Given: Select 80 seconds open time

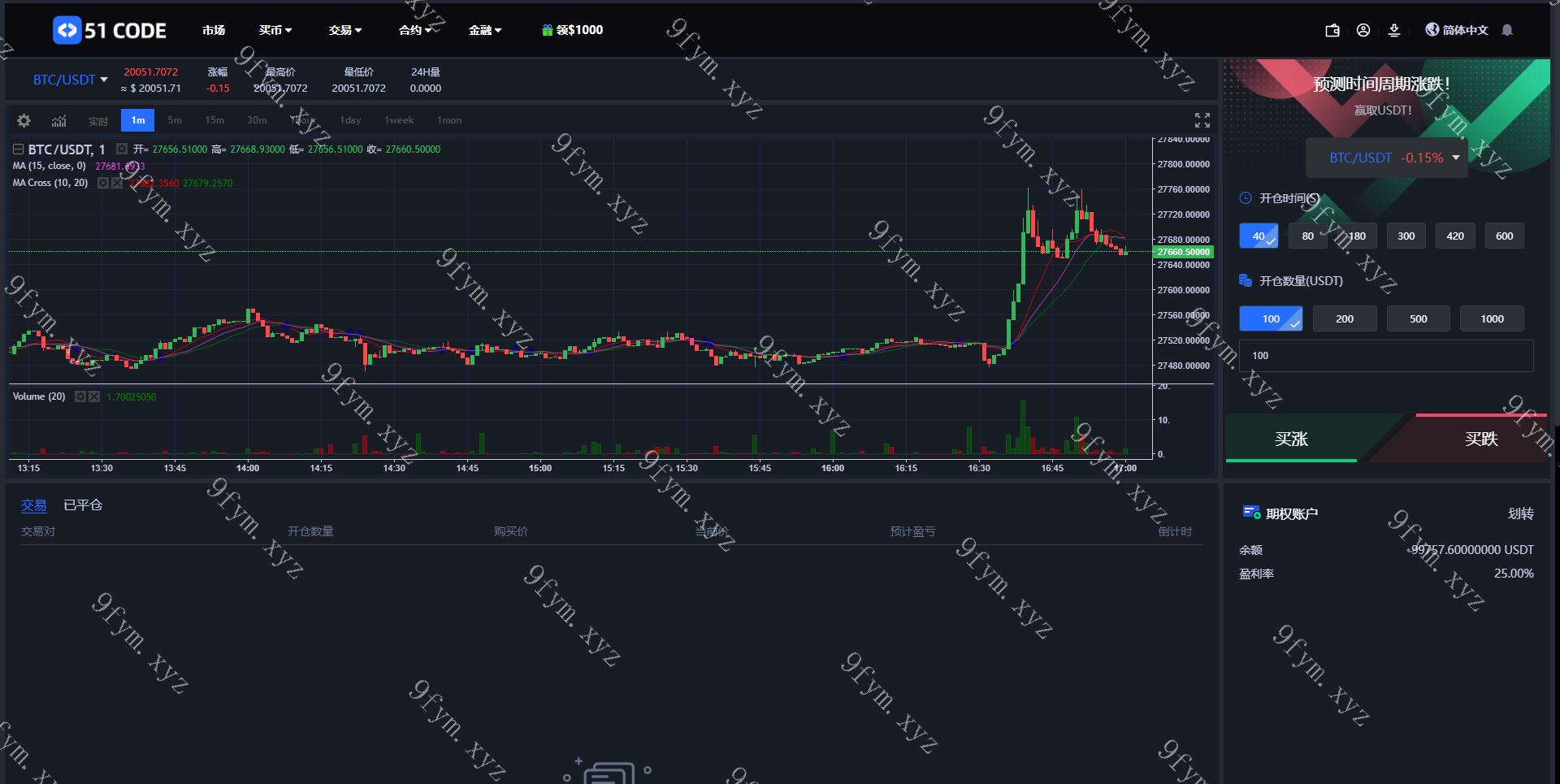Looking at the screenshot, I should (x=1308, y=236).
